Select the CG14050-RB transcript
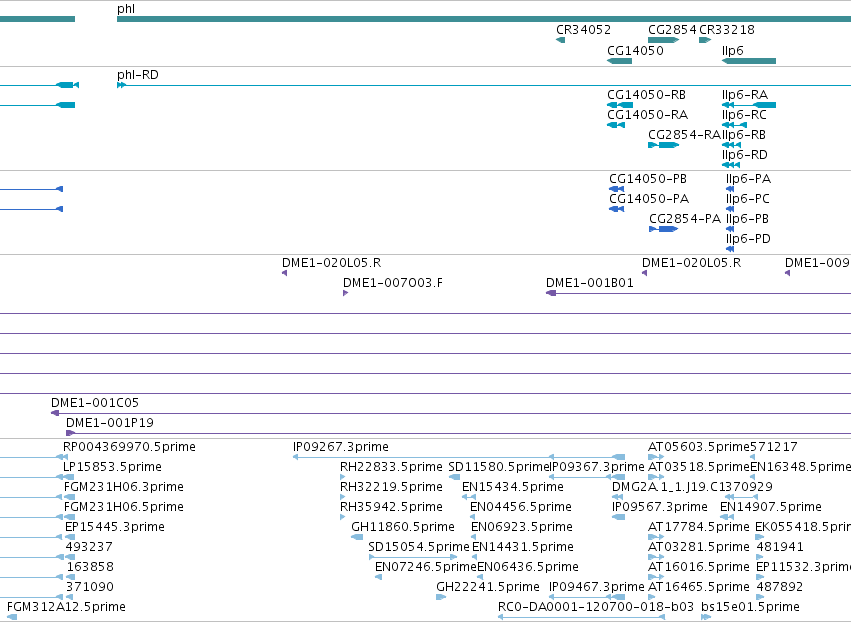Screen dimensions: 851x622 646,95
